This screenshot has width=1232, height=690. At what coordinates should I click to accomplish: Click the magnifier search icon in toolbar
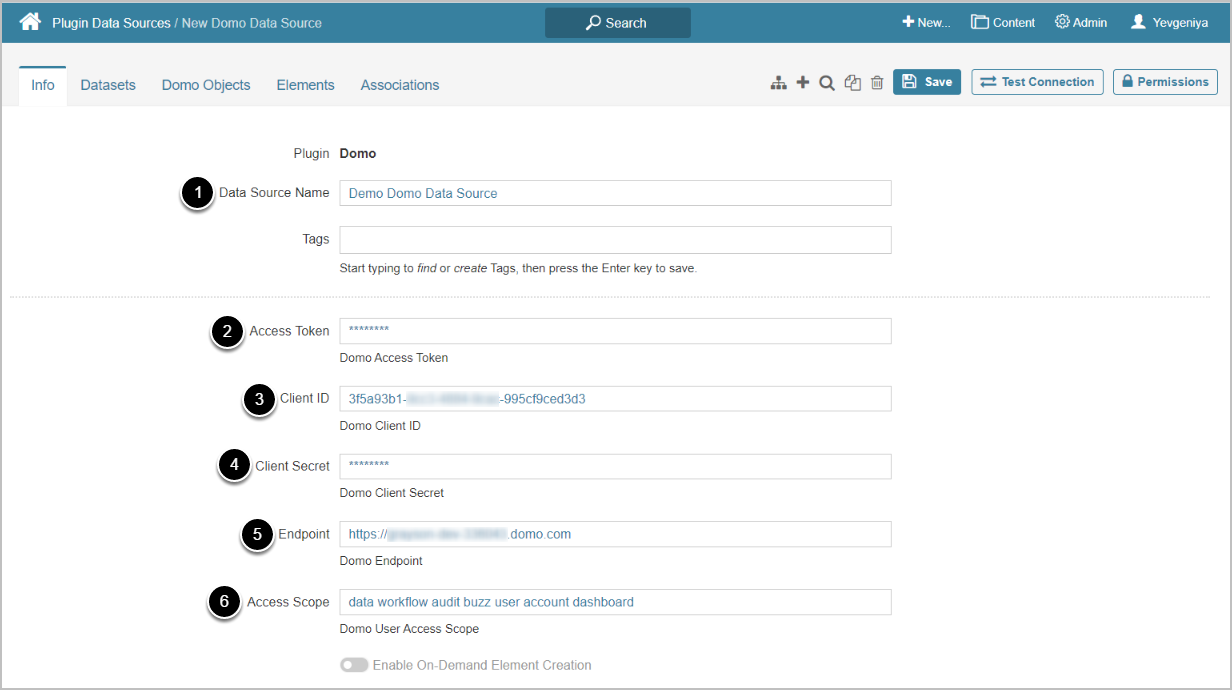pos(827,83)
